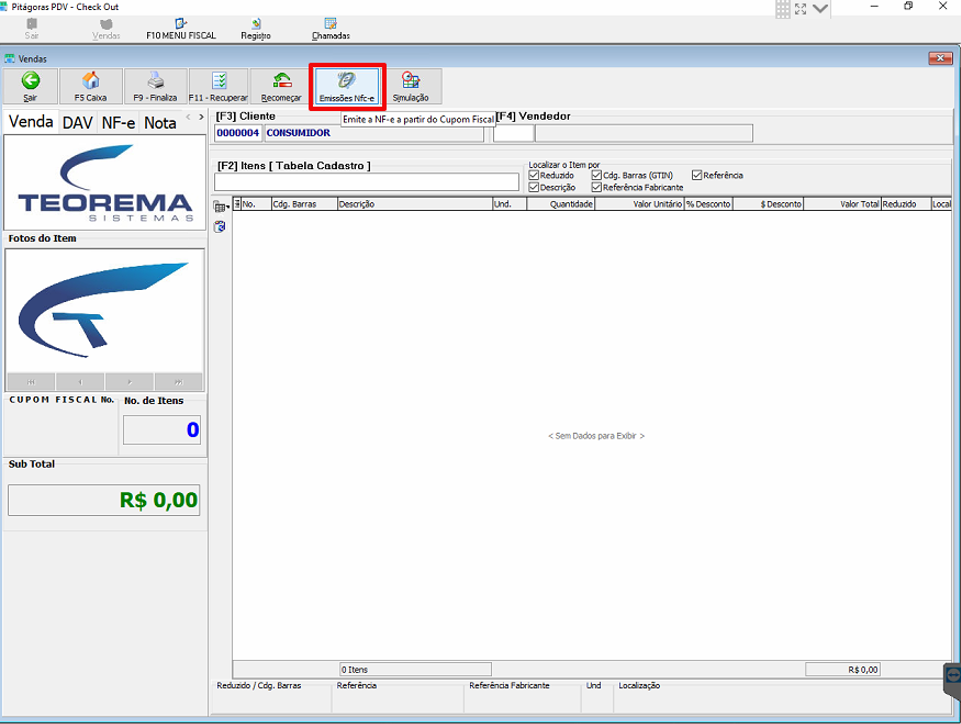Click the Fotos do Item image

click(105, 311)
